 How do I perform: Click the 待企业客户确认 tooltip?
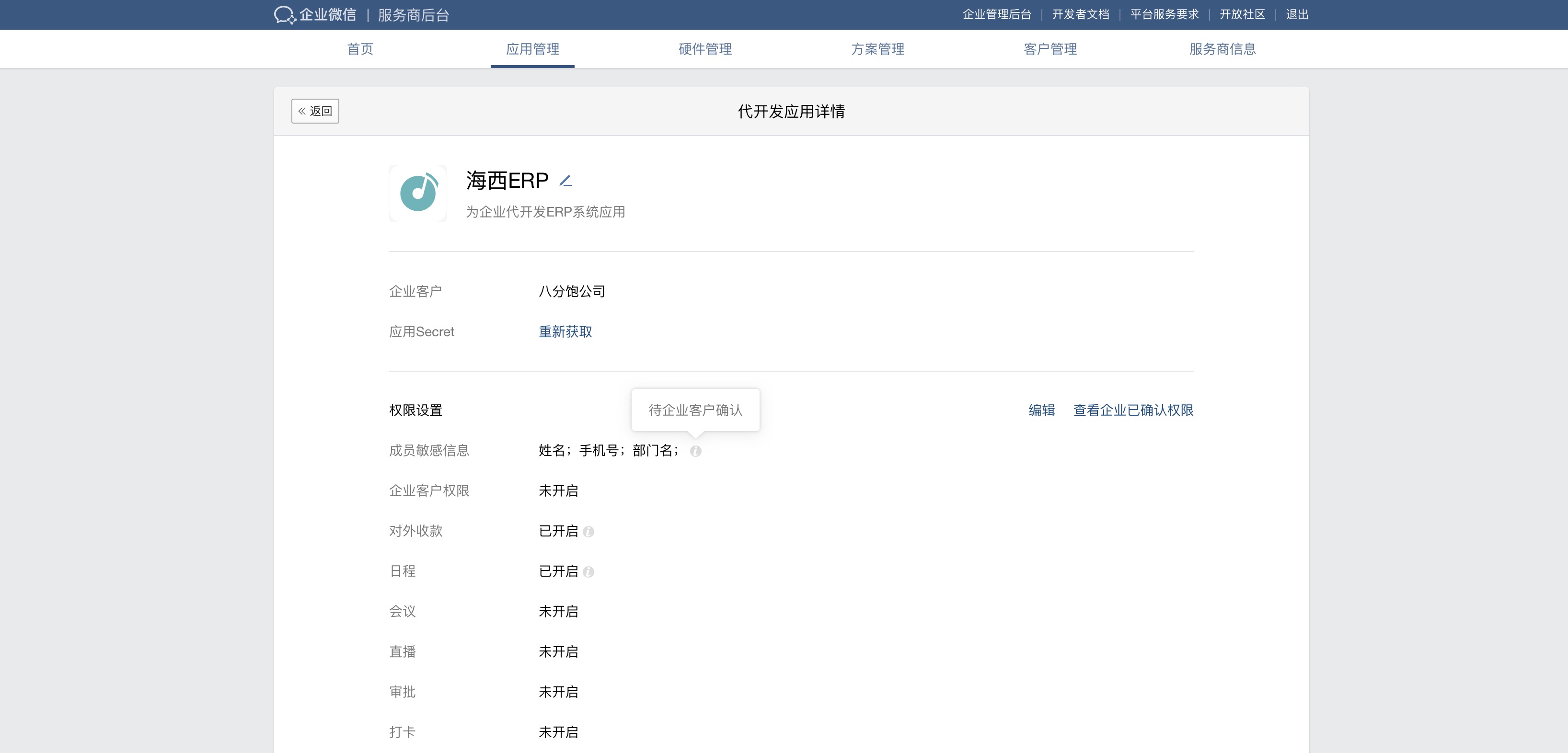point(695,410)
